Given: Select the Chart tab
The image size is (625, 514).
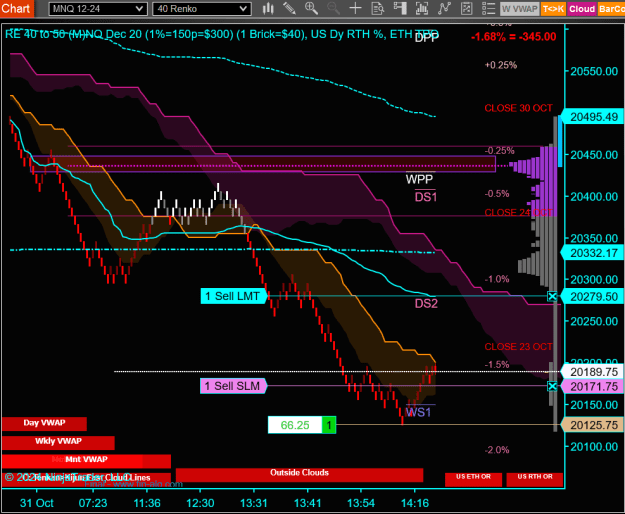Looking at the screenshot, I should 16,8.
